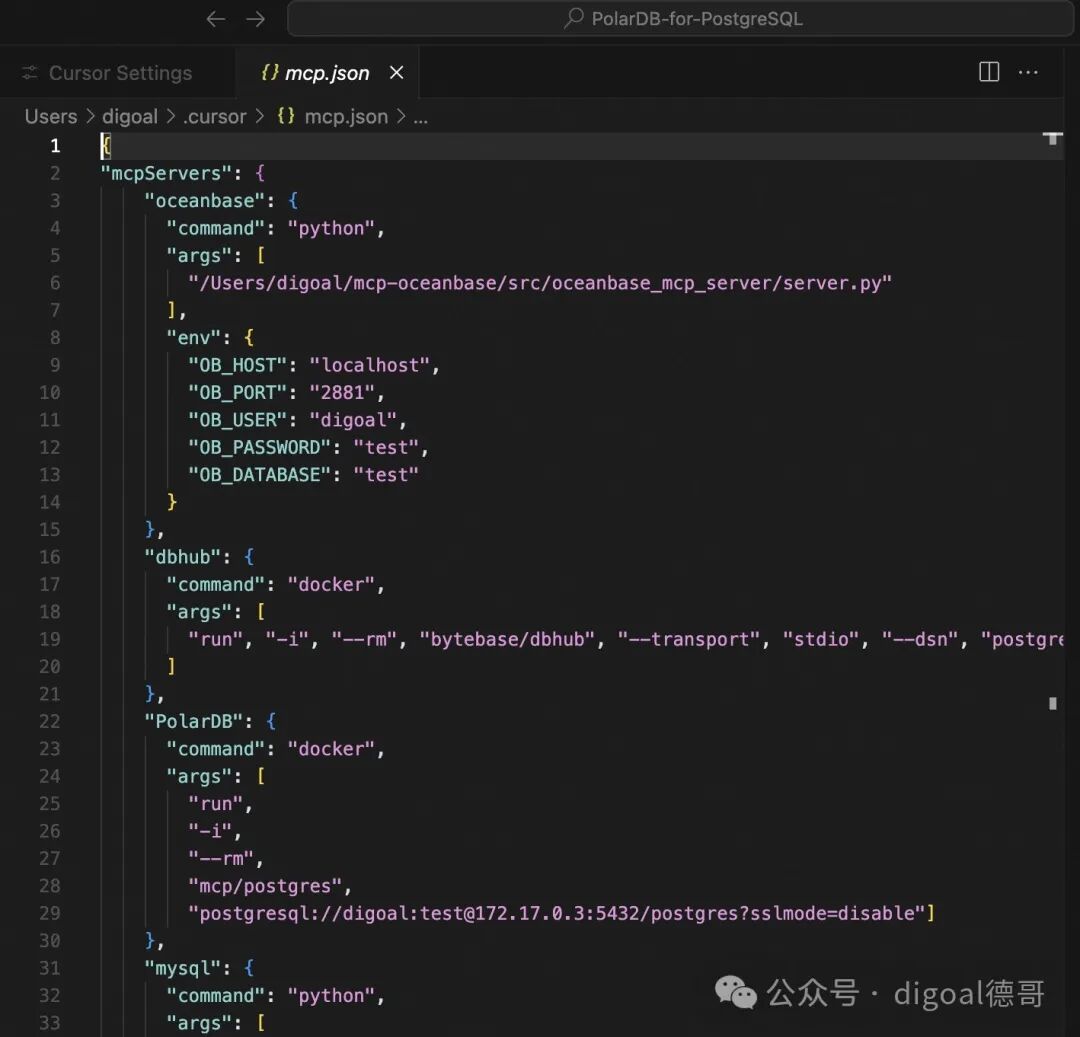The height and width of the screenshot is (1037, 1080).
Task: Select .cursor in the breadcrumb path
Action: [x=214, y=116]
